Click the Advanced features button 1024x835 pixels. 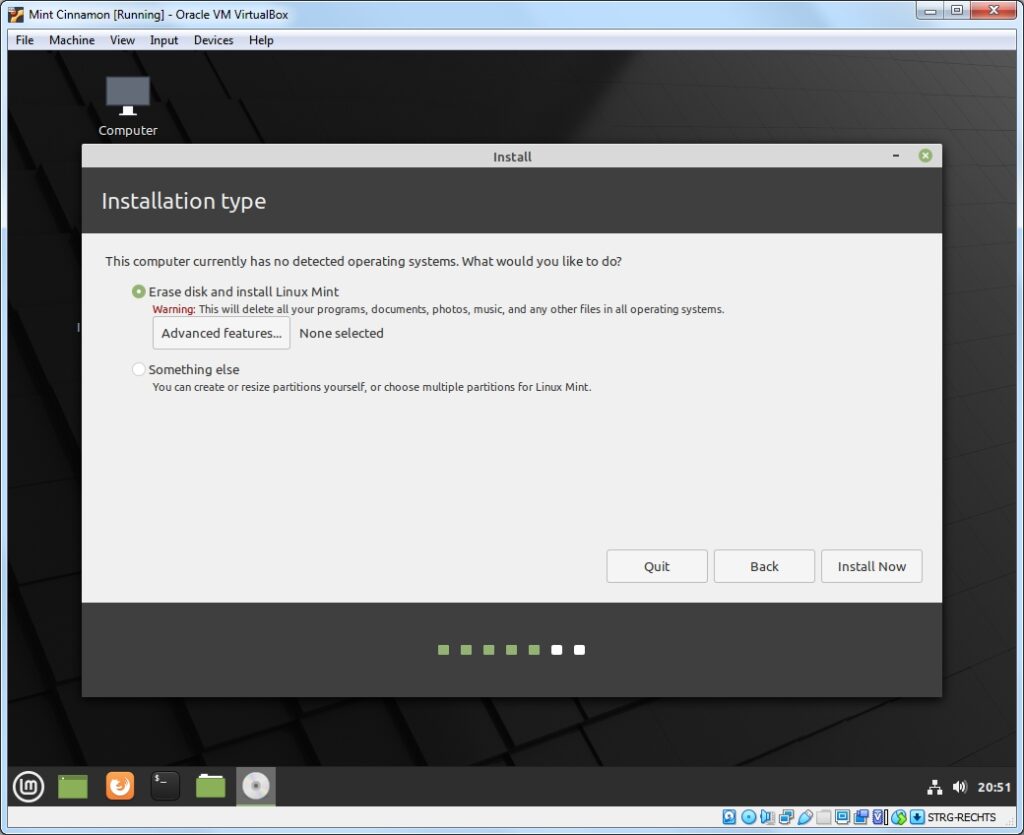tap(221, 333)
